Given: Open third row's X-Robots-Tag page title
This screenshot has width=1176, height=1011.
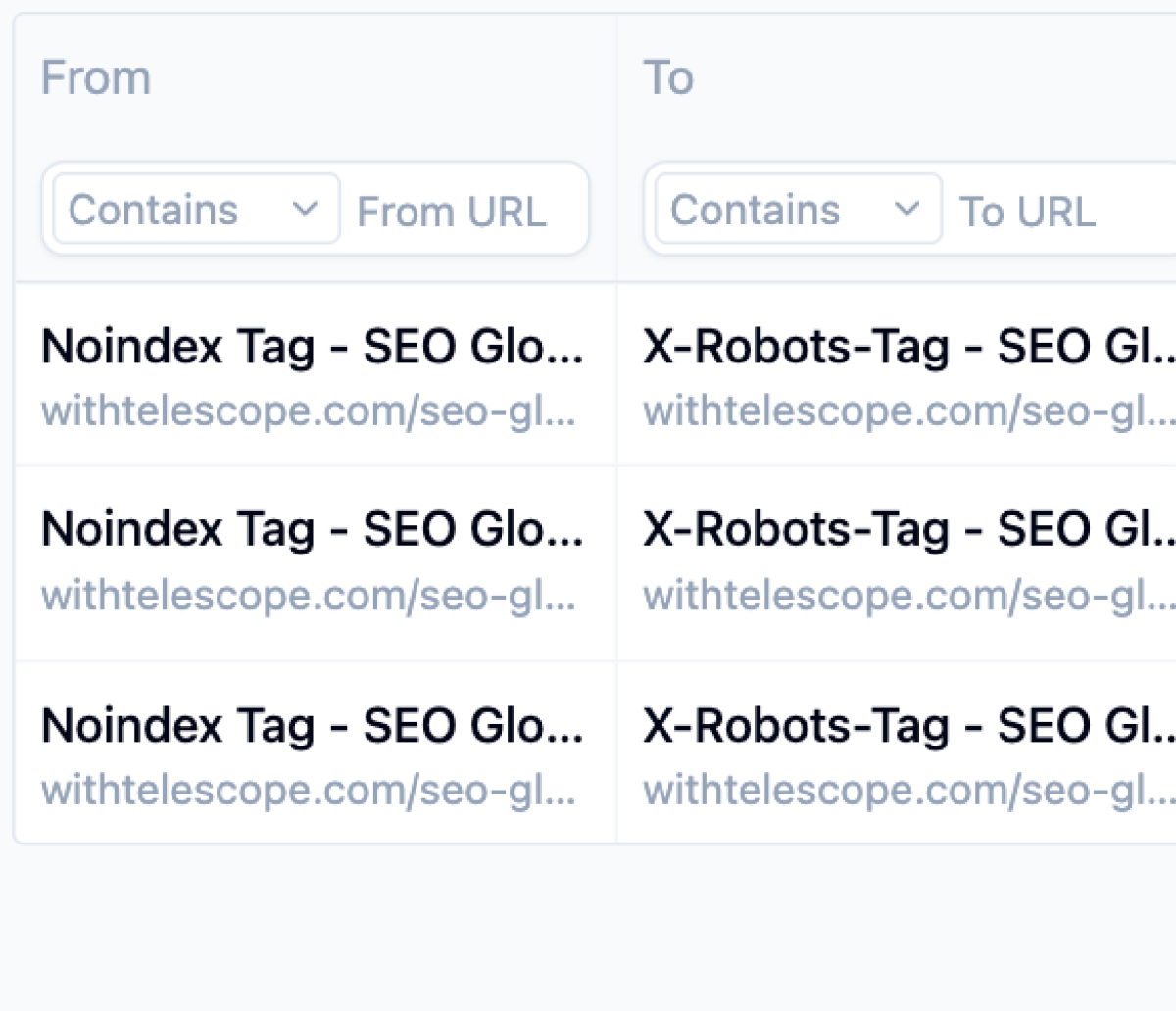Looking at the screenshot, I should (907, 726).
